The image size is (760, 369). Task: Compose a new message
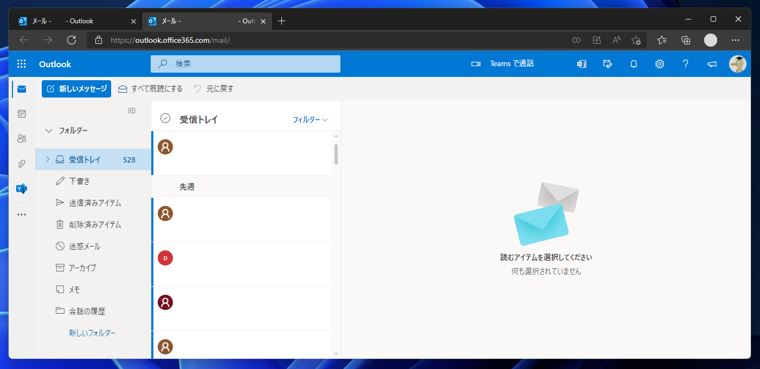click(77, 89)
